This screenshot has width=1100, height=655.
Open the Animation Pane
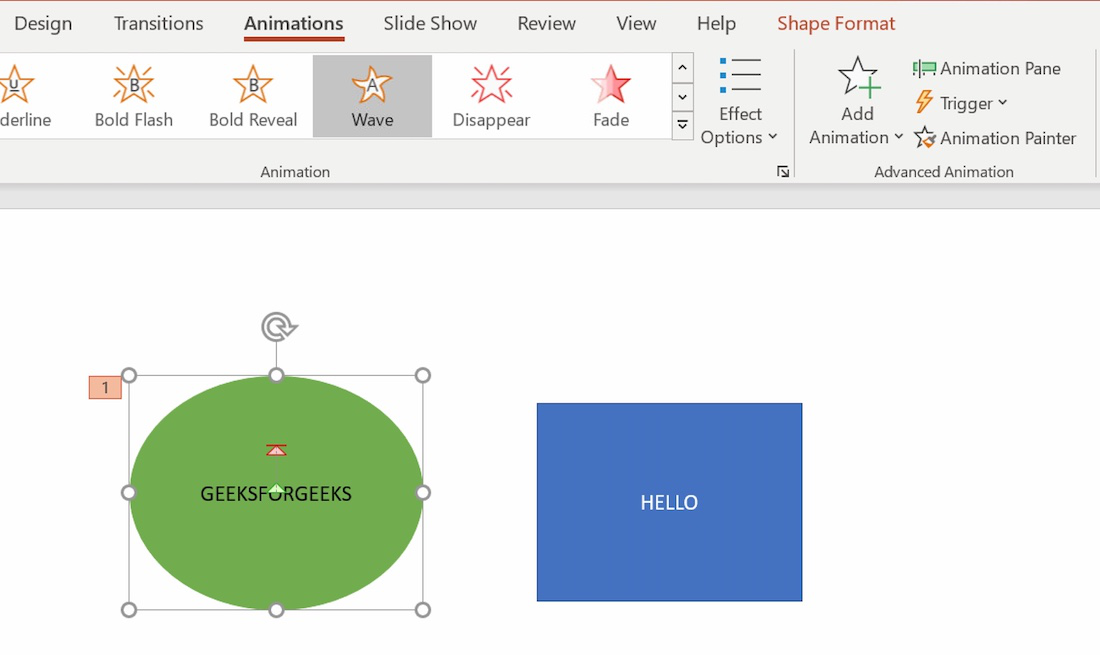[x=986, y=68]
